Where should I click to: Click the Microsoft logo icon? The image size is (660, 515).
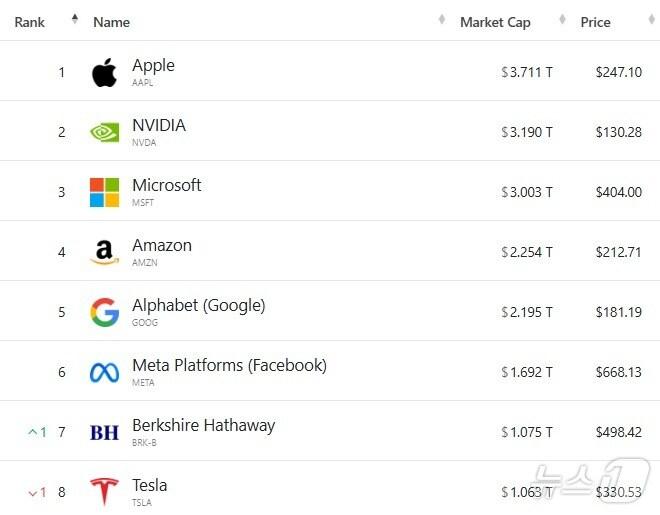click(x=104, y=192)
